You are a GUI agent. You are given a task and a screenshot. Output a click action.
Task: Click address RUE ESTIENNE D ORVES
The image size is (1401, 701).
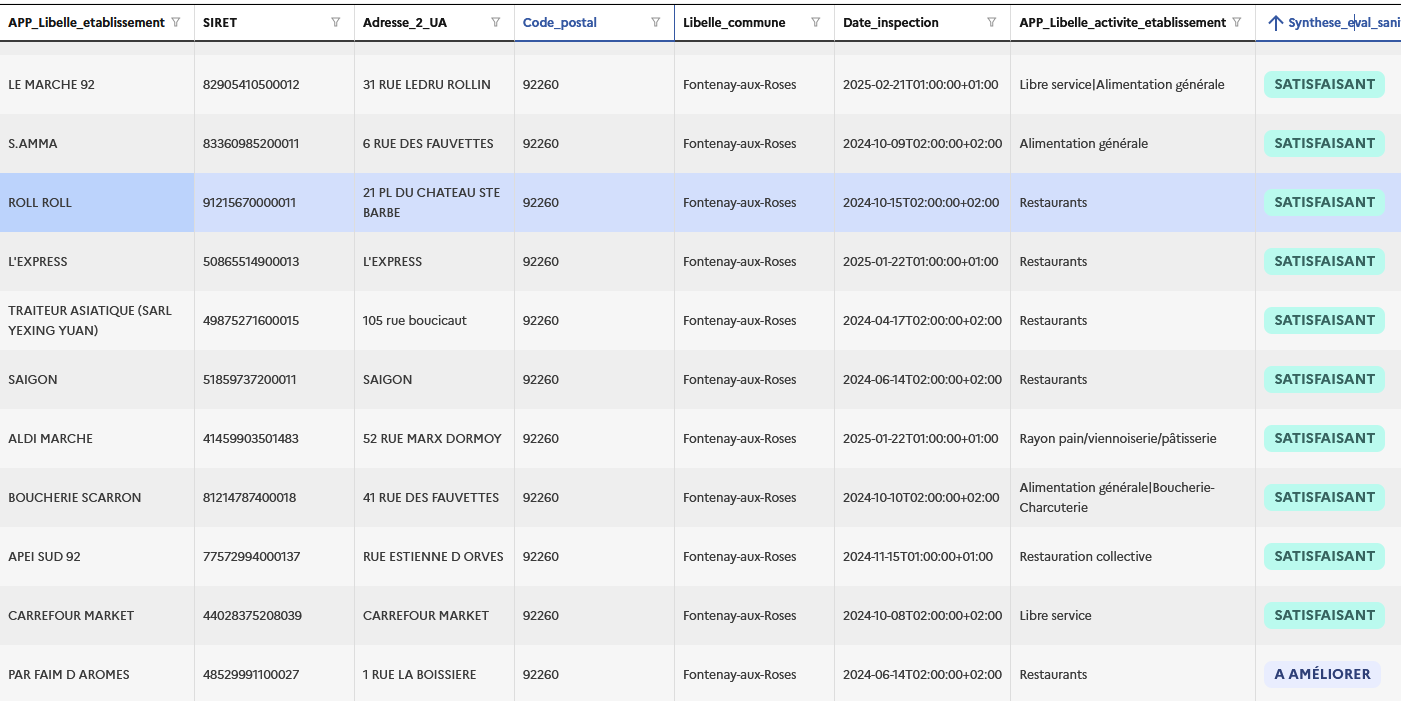(433, 556)
